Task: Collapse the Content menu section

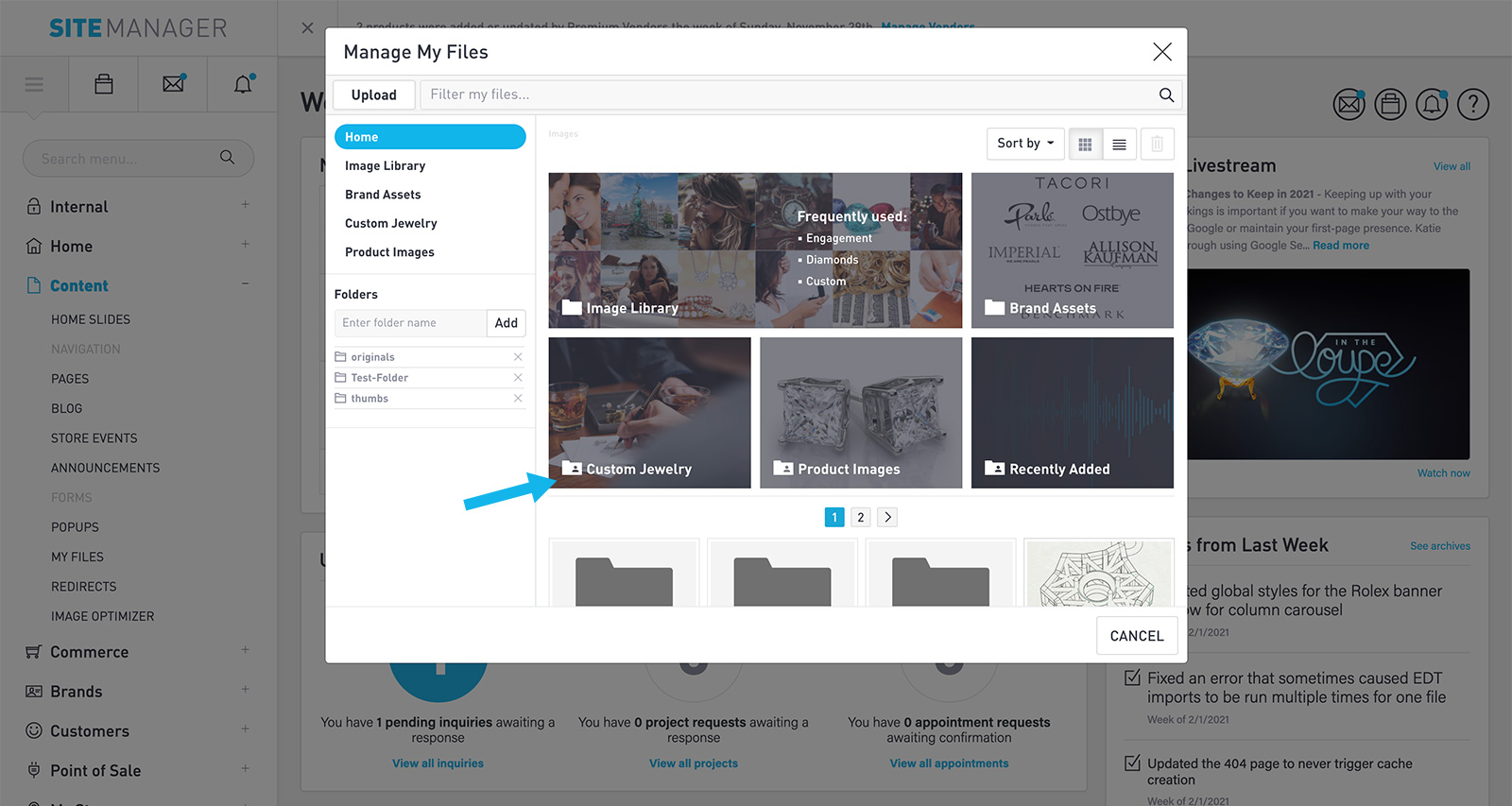Action: [245, 284]
